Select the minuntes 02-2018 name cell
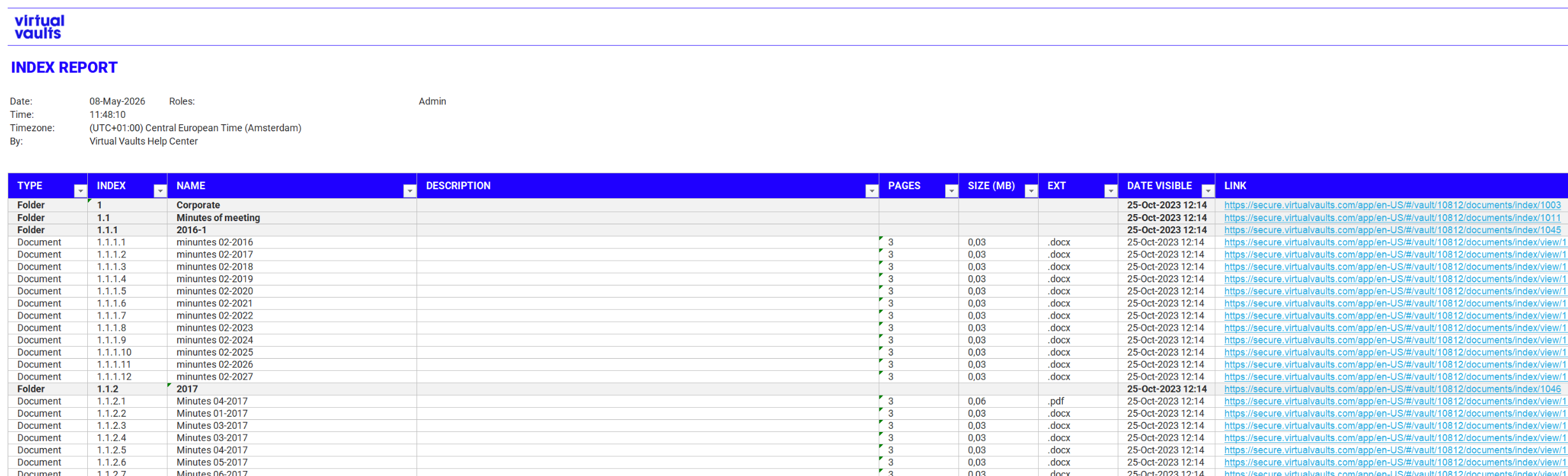This screenshot has height=476, width=1568. 292,266
